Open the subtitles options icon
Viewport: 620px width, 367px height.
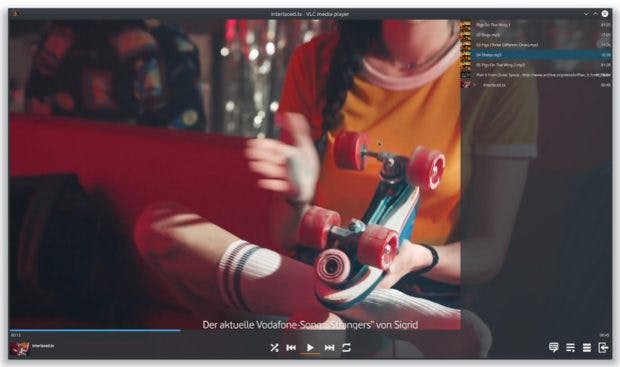tap(554, 347)
